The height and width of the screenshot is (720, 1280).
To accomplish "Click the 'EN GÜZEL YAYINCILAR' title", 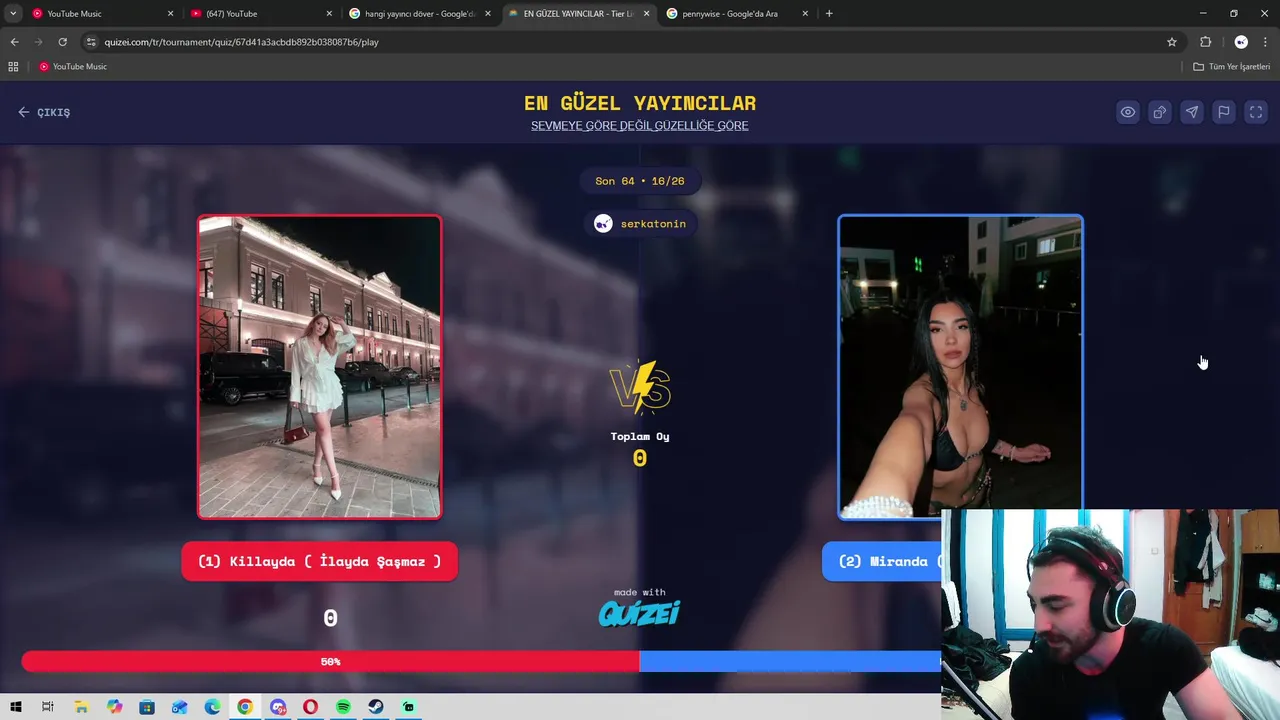I will click(640, 103).
